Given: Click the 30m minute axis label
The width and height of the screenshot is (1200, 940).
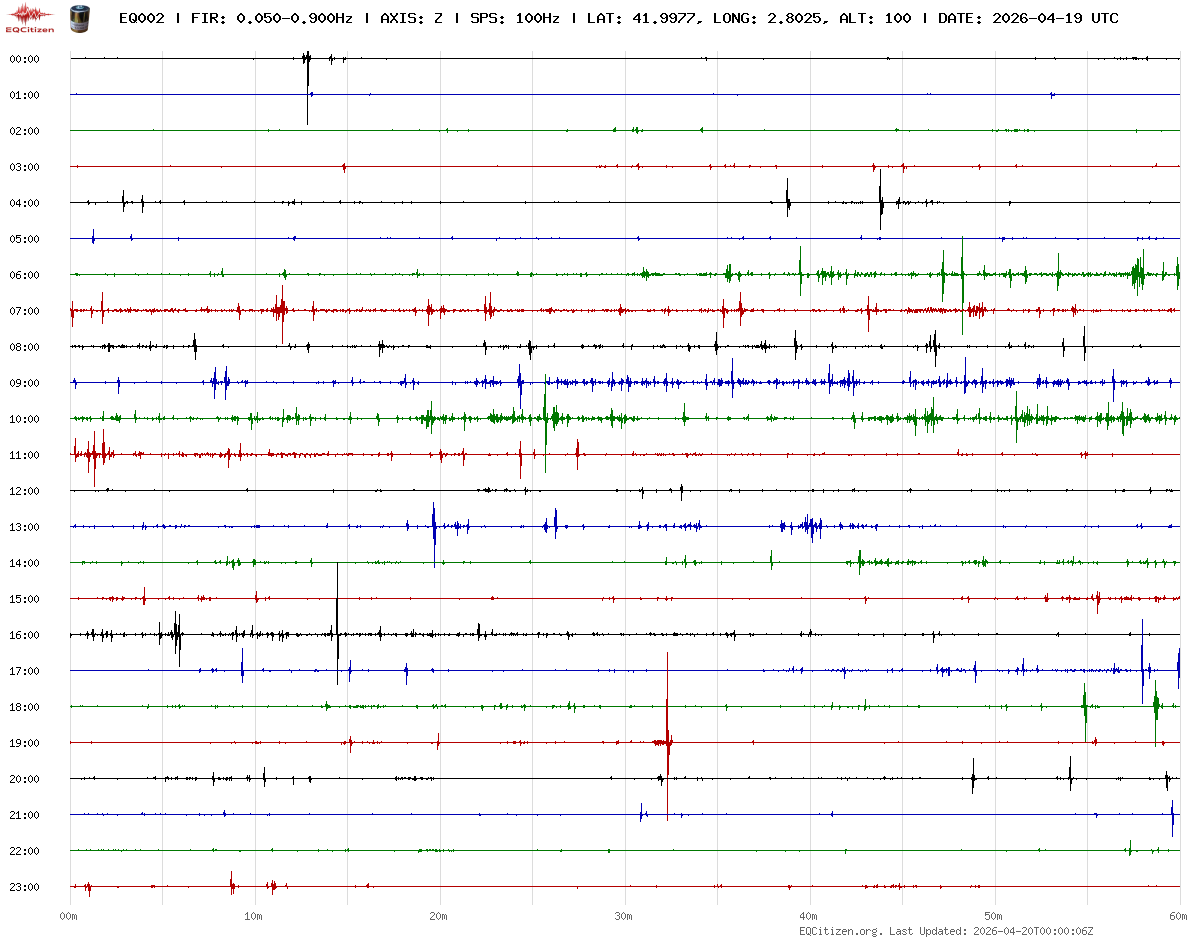Looking at the screenshot, I should pos(624,916).
